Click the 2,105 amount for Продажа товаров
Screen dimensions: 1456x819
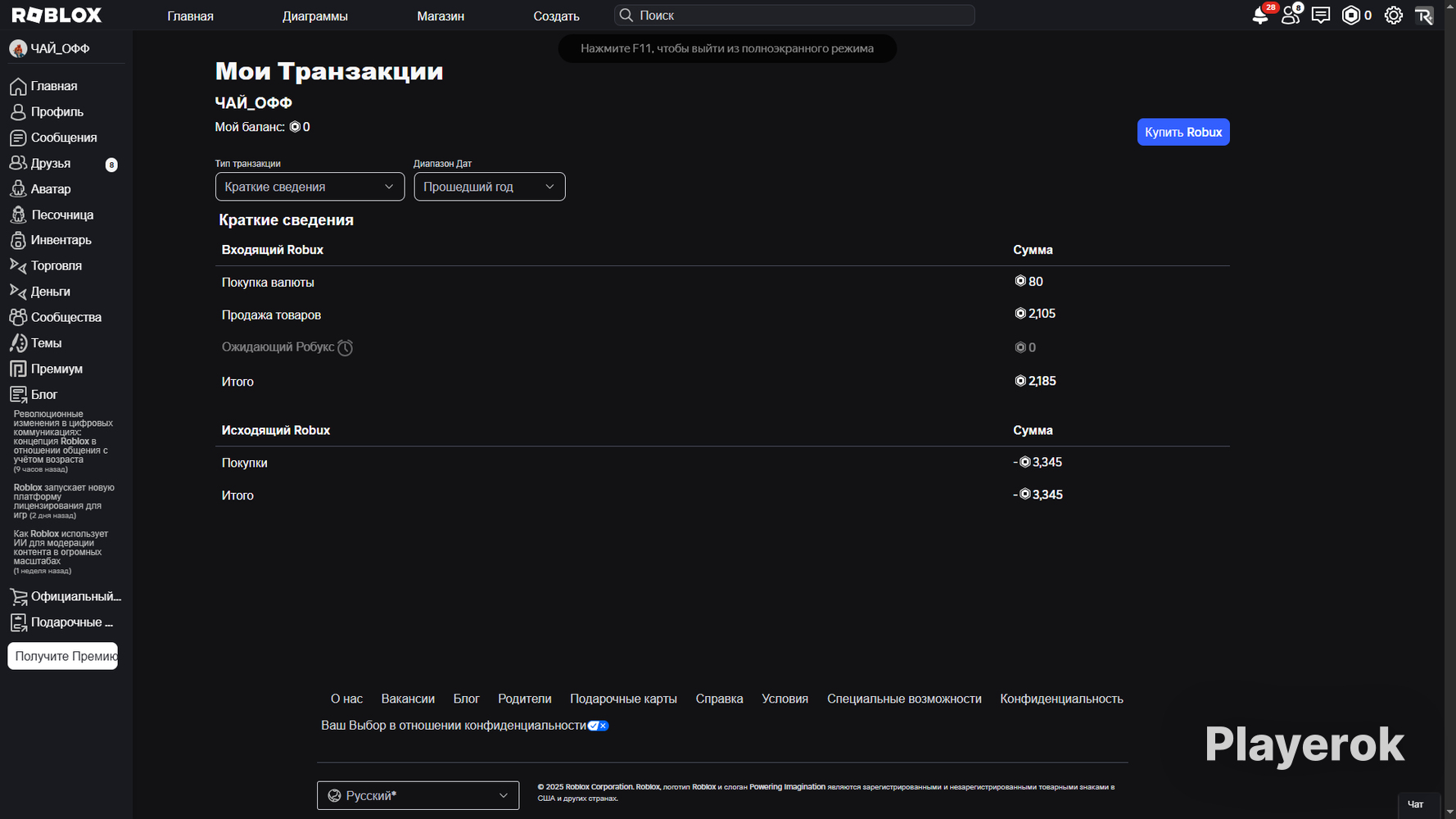1035,314
